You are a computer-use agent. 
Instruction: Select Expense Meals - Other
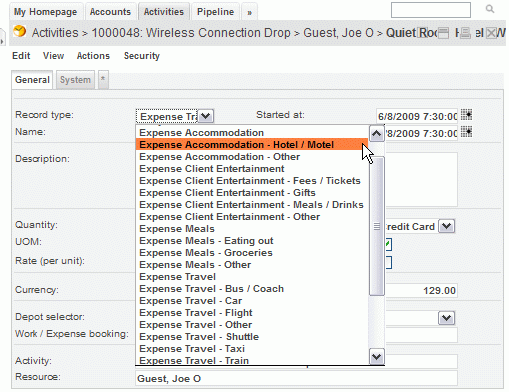tap(252, 265)
